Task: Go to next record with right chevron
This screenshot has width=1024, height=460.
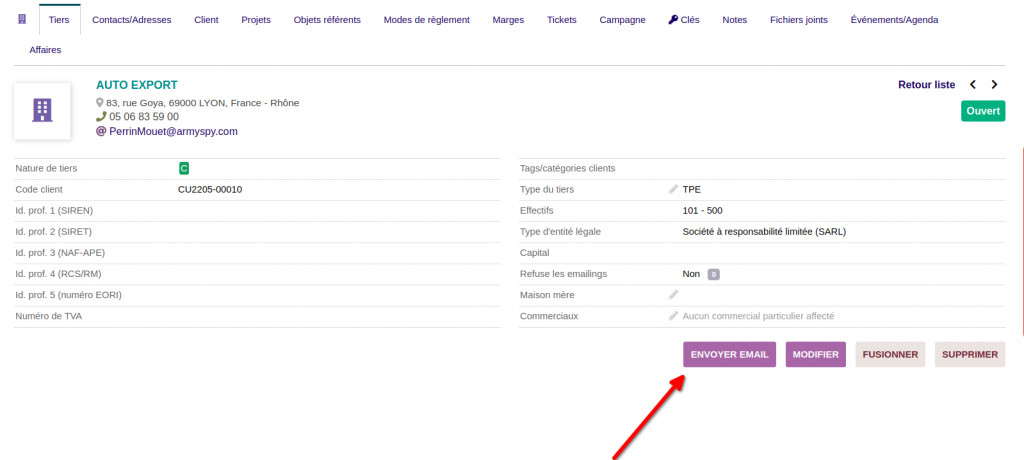Action: (x=994, y=85)
